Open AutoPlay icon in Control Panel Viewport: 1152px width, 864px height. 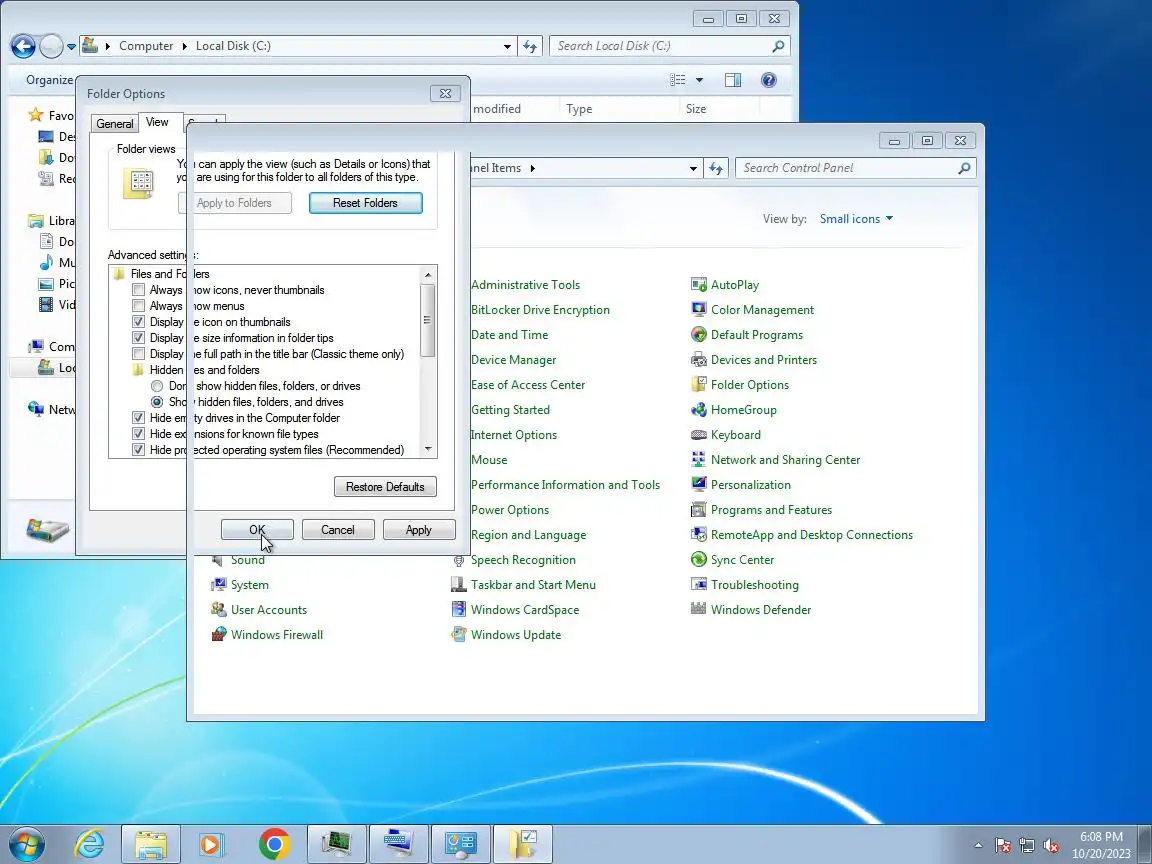tap(699, 285)
